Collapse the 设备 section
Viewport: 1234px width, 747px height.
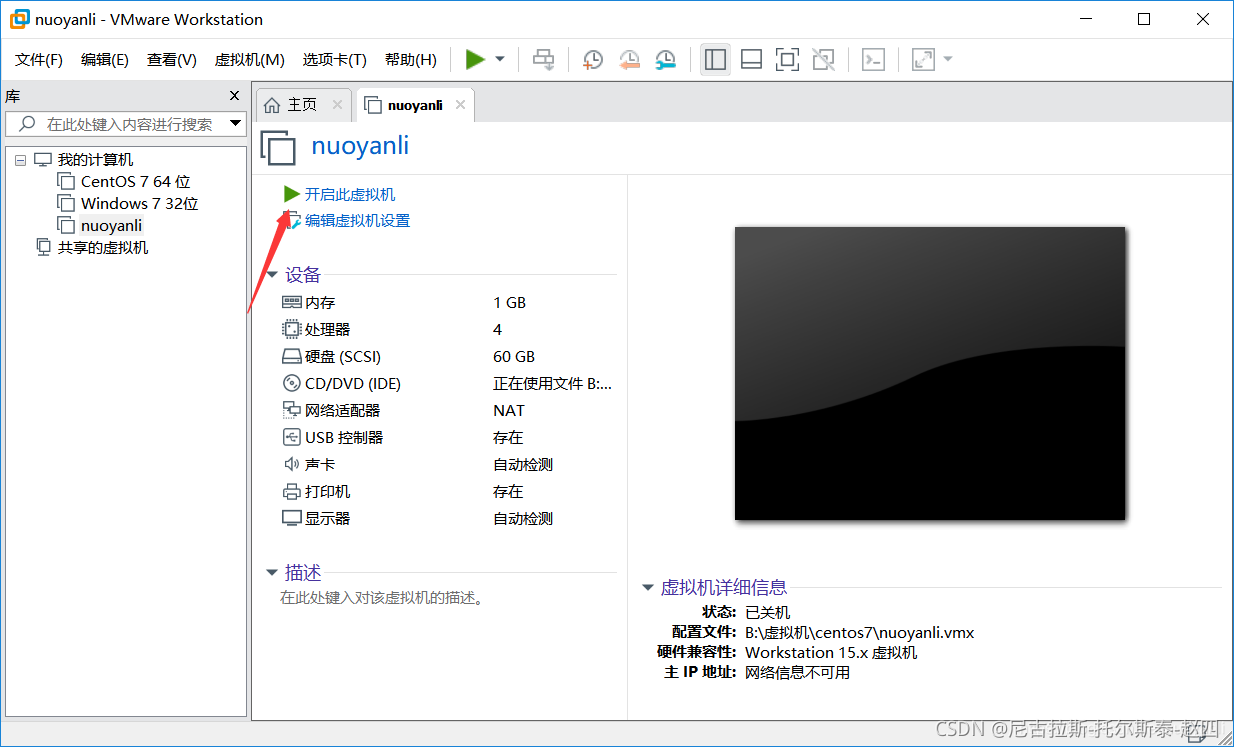[273, 274]
